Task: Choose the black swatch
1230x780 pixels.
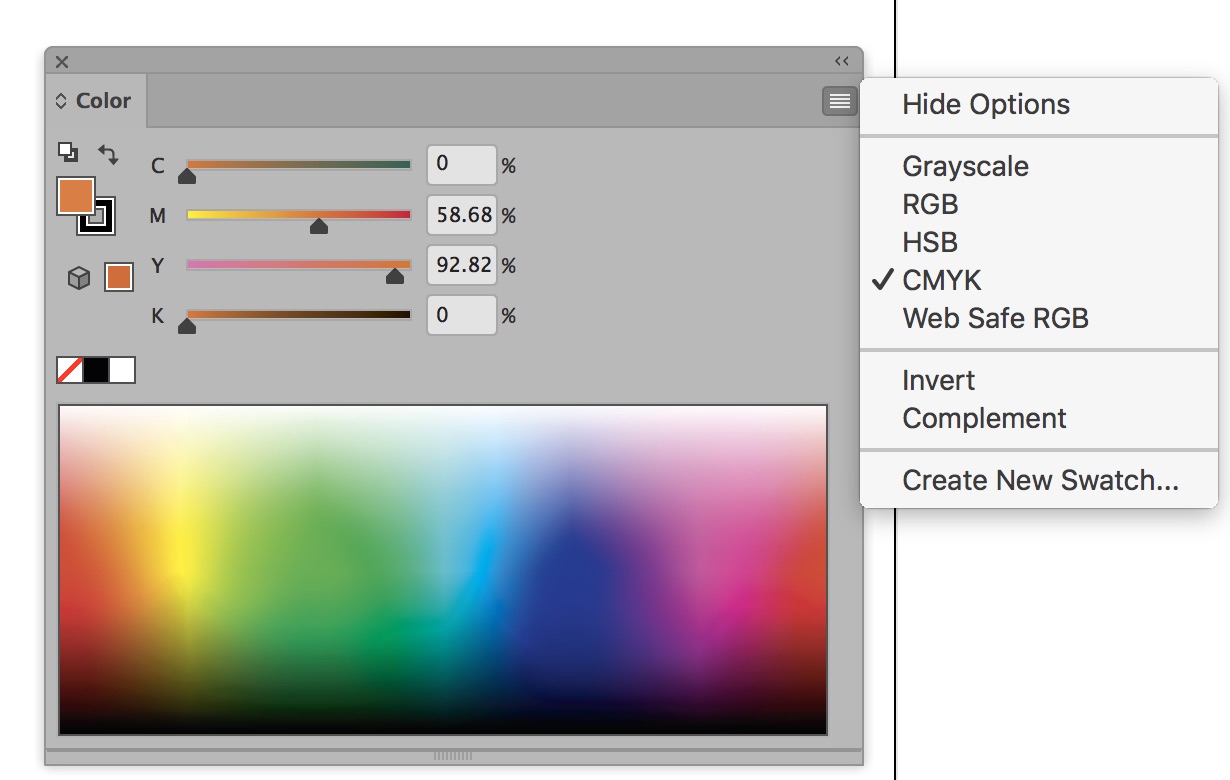Action: (96, 370)
